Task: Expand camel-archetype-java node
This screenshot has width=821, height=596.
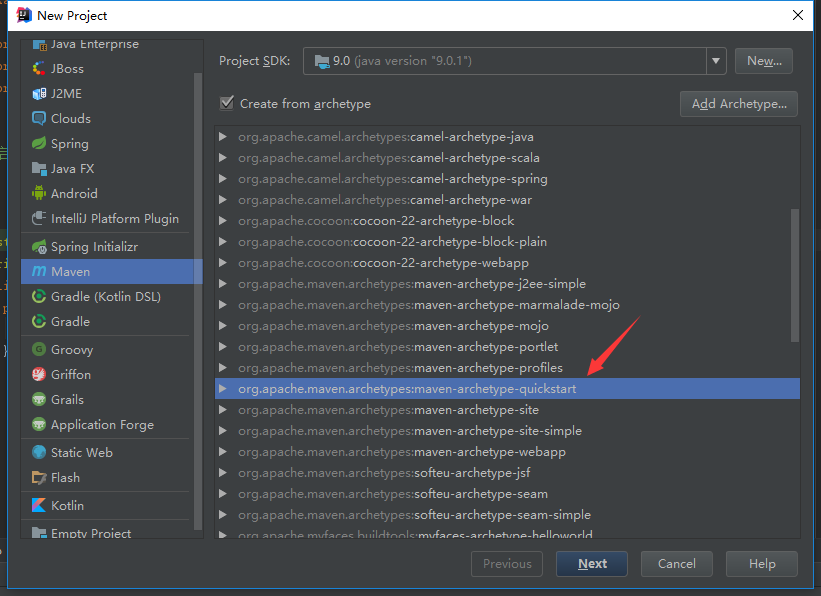Action: click(223, 137)
